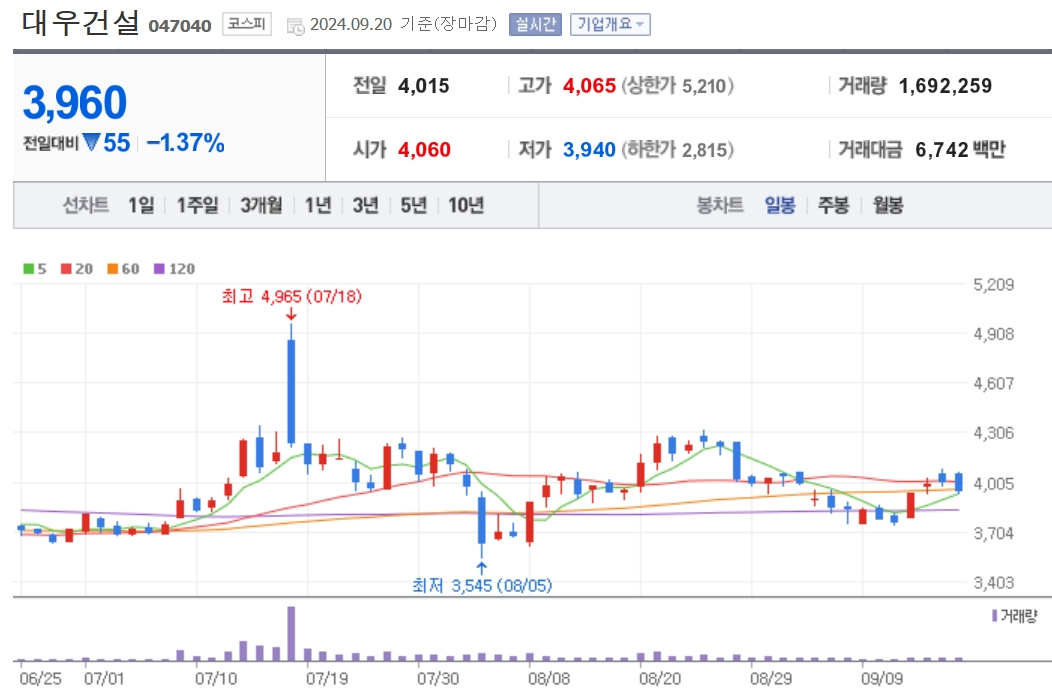Click the 07/30 date axis label
1052x698 pixels.
tap(438, 679)
